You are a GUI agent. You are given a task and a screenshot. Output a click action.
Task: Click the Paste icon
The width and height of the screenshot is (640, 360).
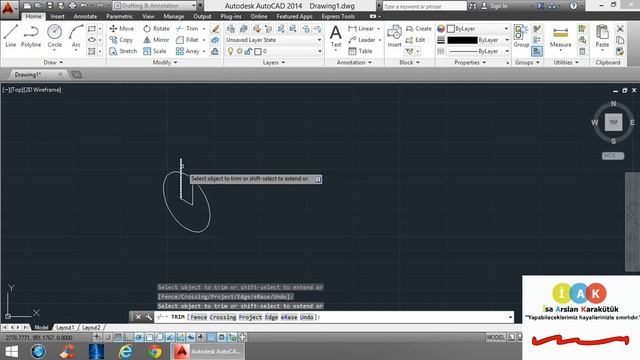(602, 37)
